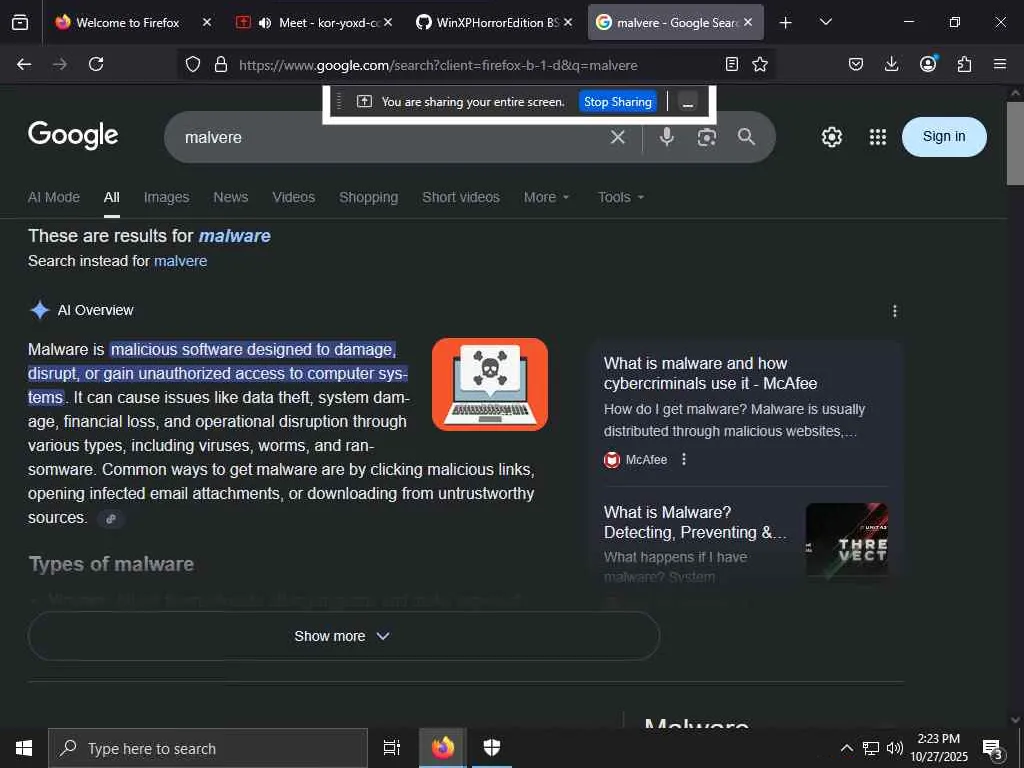Open Google quick settings gear

pyautogui.click(x=832, y=137)
